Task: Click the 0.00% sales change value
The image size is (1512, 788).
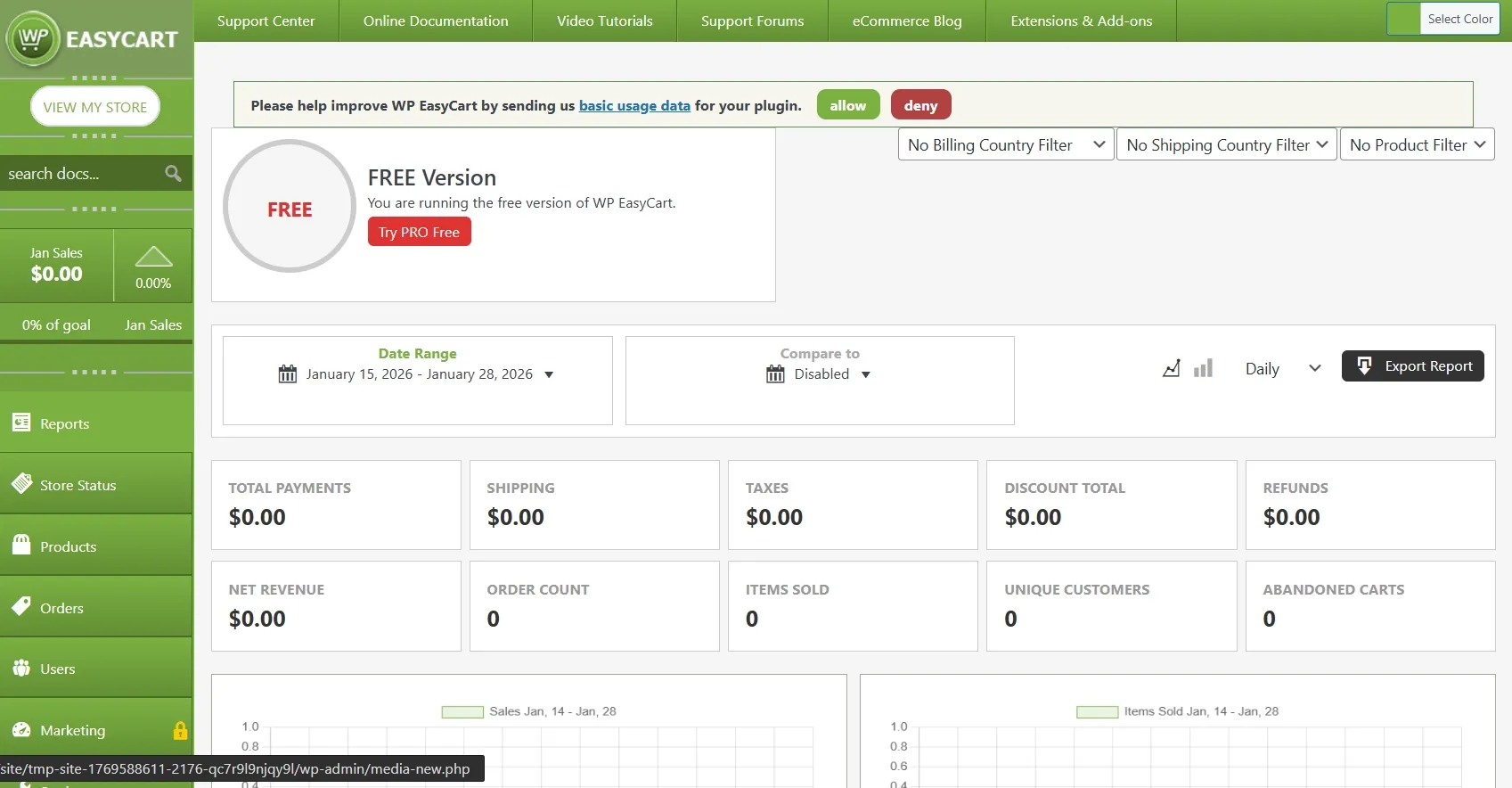Action: coord(153,283)
